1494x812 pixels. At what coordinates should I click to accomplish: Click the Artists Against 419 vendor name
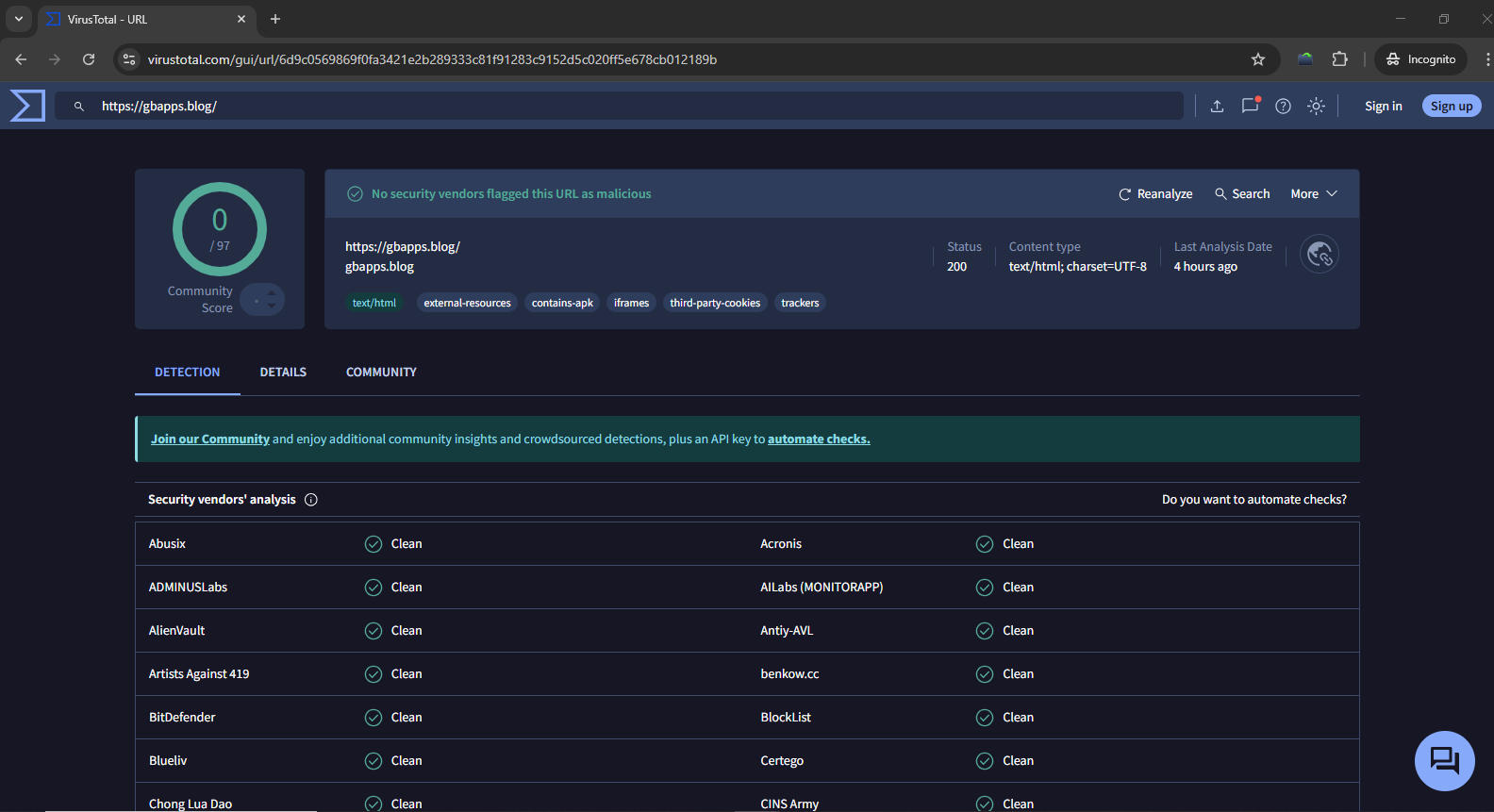coord(199,674)
